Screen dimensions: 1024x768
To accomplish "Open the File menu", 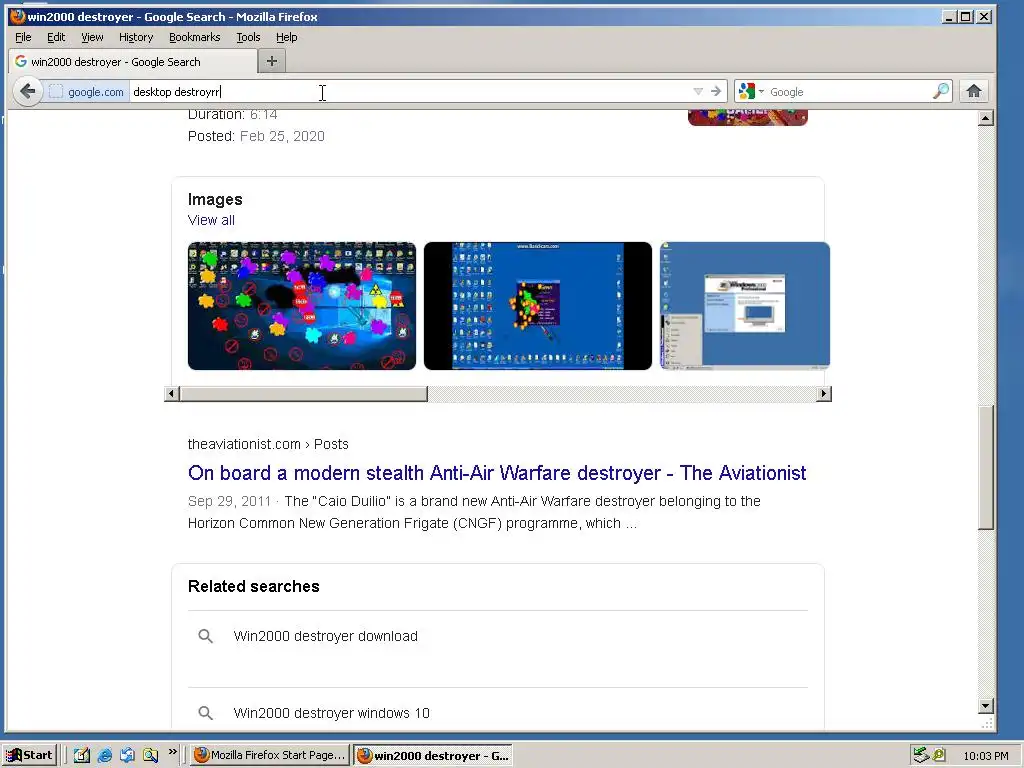I will point(23,37).
